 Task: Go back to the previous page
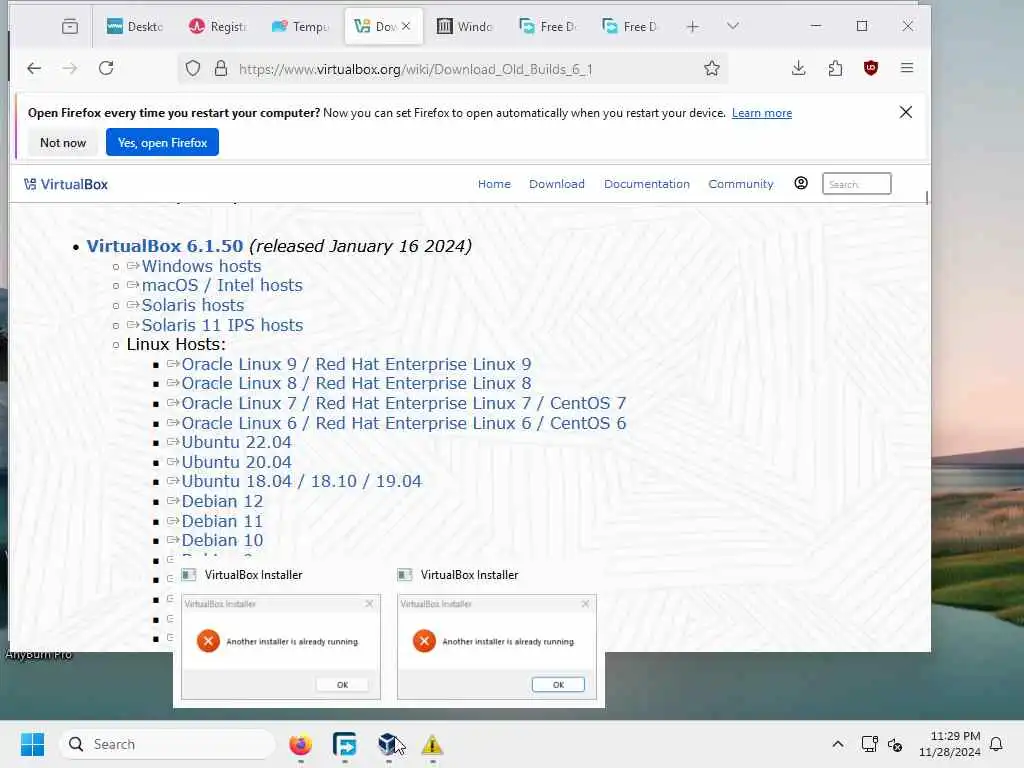point(34,68)
